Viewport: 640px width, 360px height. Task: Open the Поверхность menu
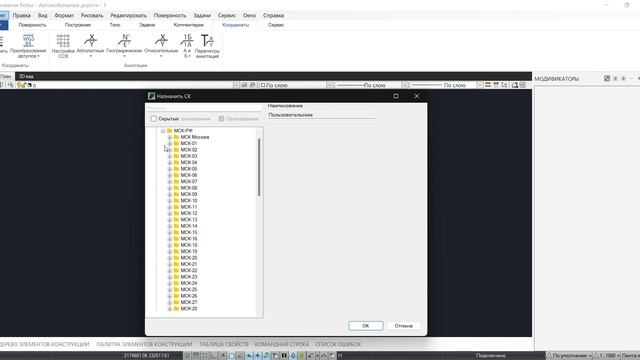pyautogui.click(x=170, y=15)
